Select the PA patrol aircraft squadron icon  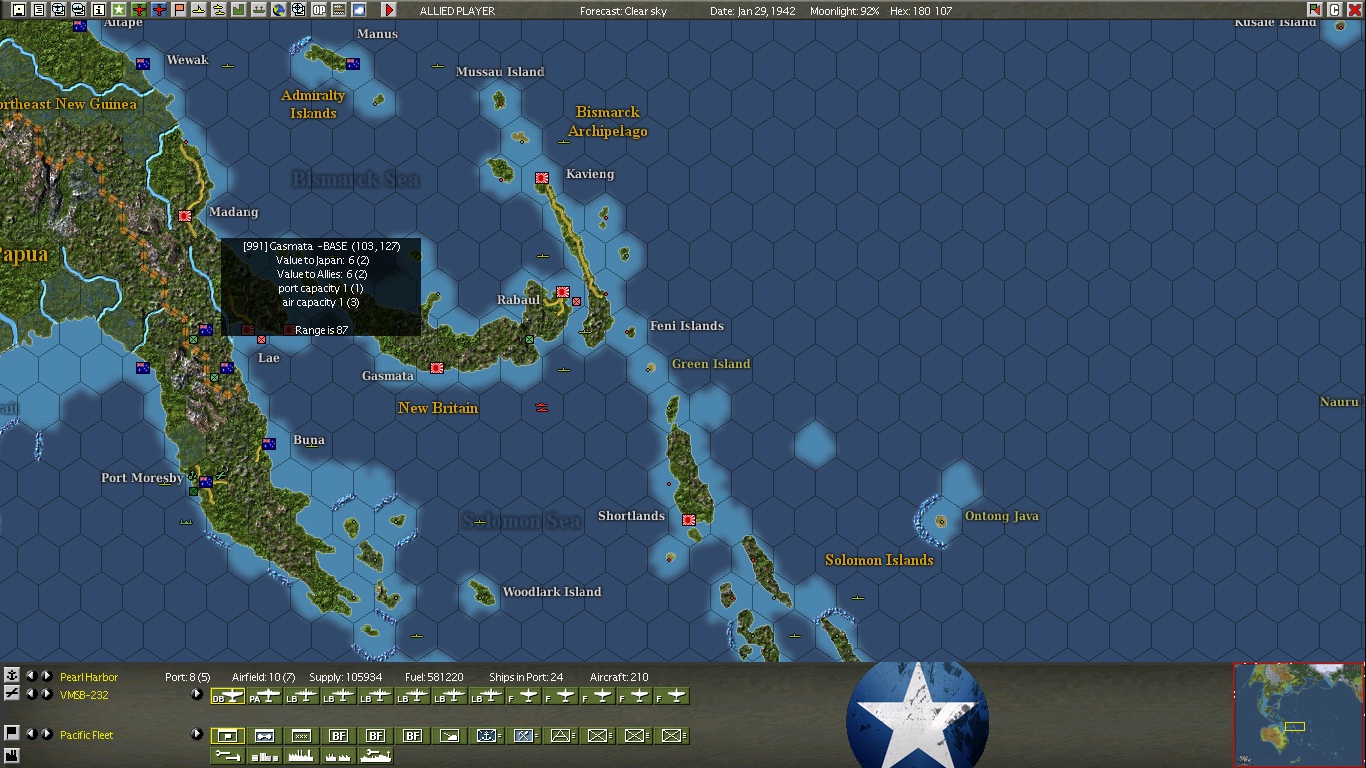coord(265,696)
